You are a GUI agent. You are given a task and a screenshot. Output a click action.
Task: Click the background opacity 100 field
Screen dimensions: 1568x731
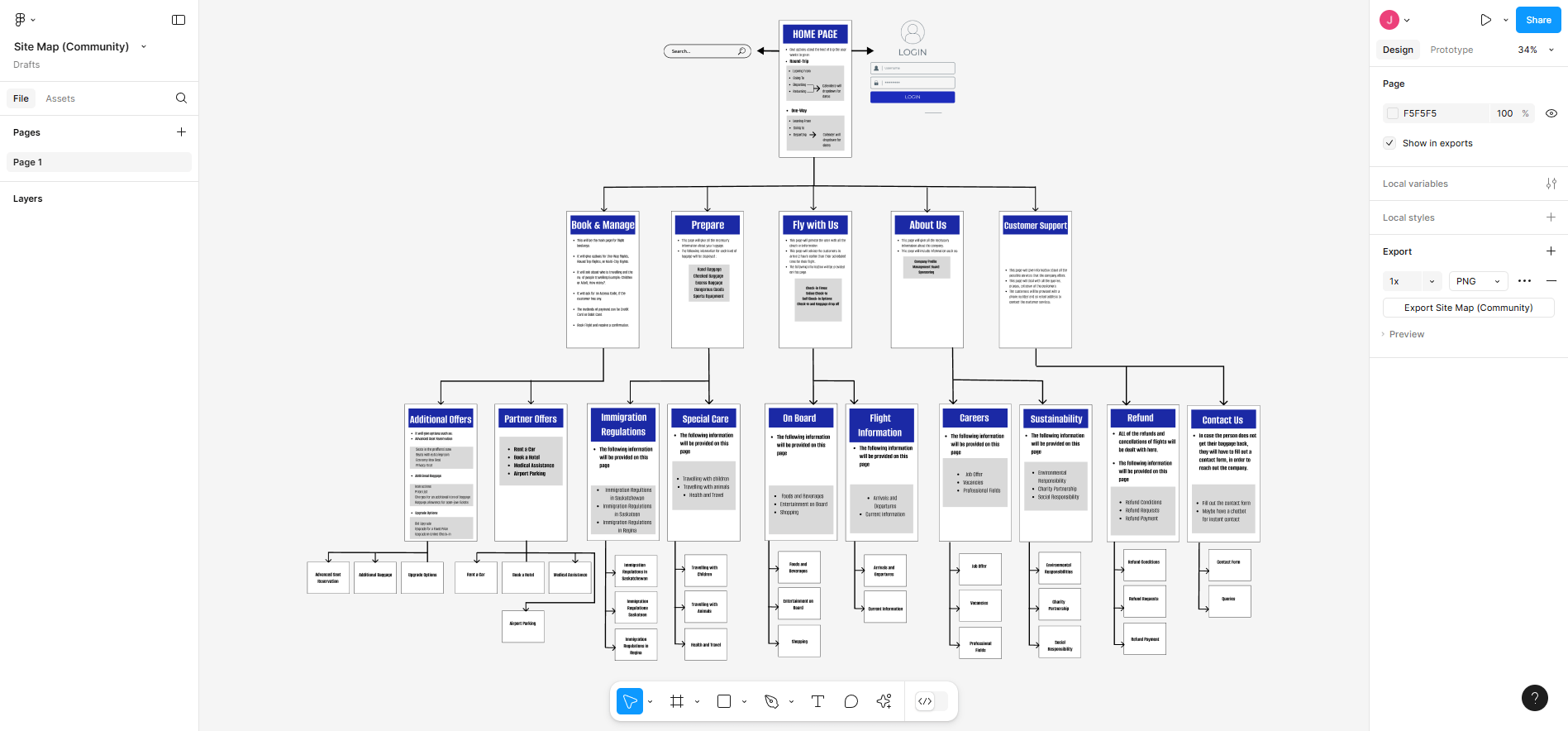[x=1504, y=113]
